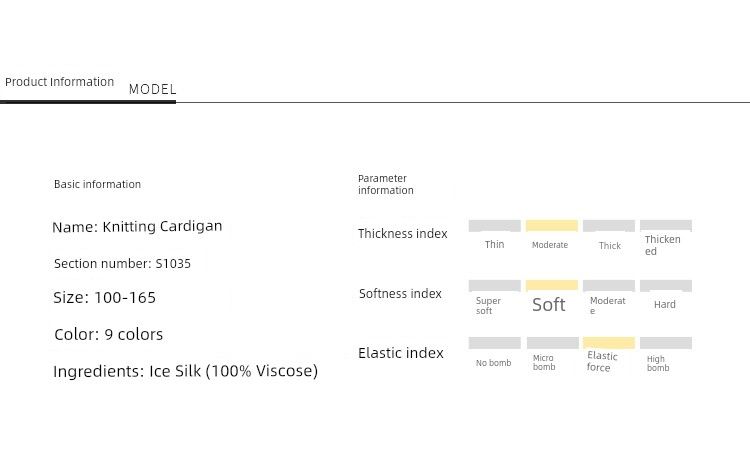750x462 pixels.
Task: Pick the Moderate softness bar
Action: click(609, 286)
